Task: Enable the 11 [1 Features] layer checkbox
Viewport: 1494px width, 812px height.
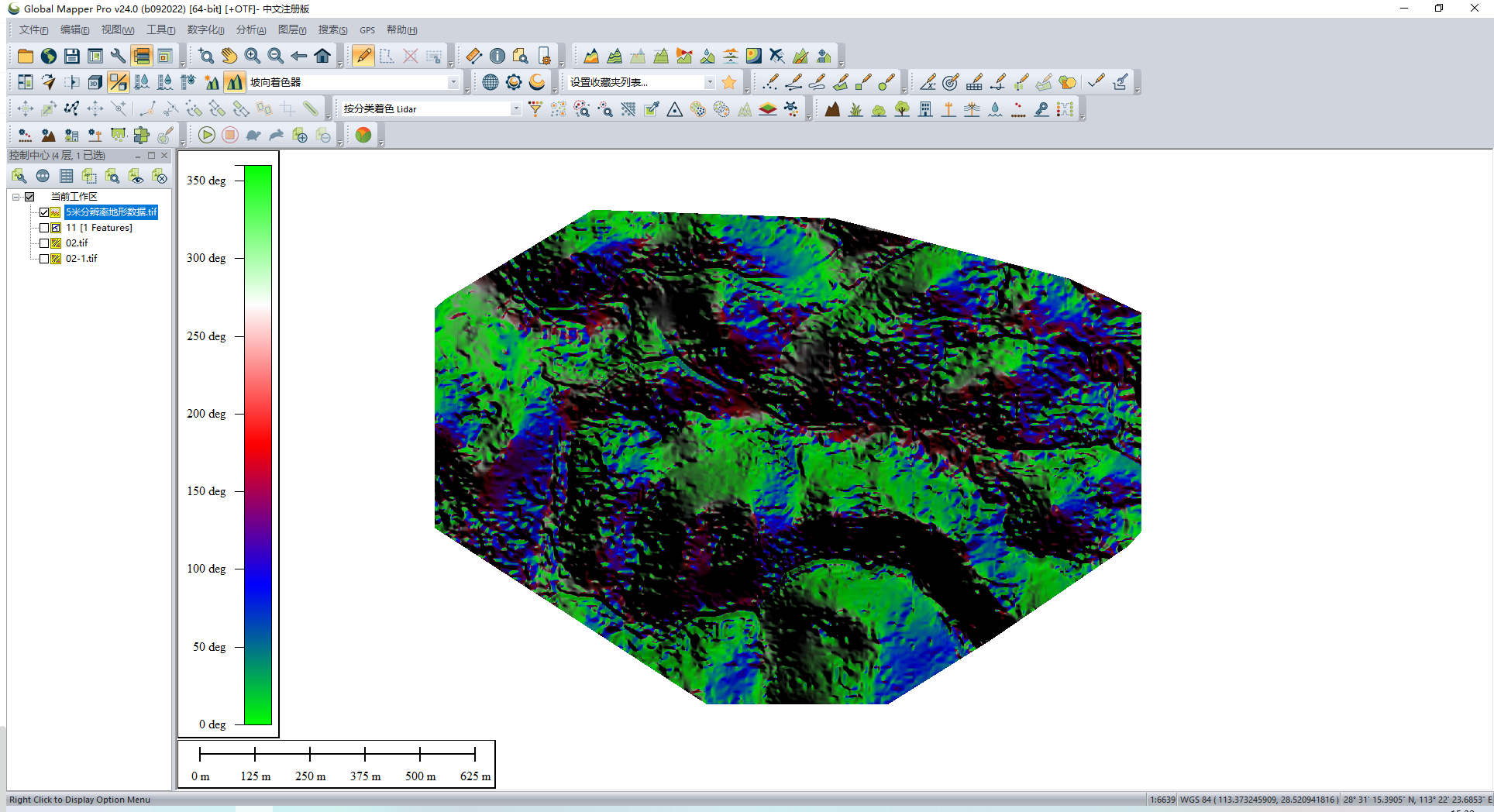Action: pos(44,228)
